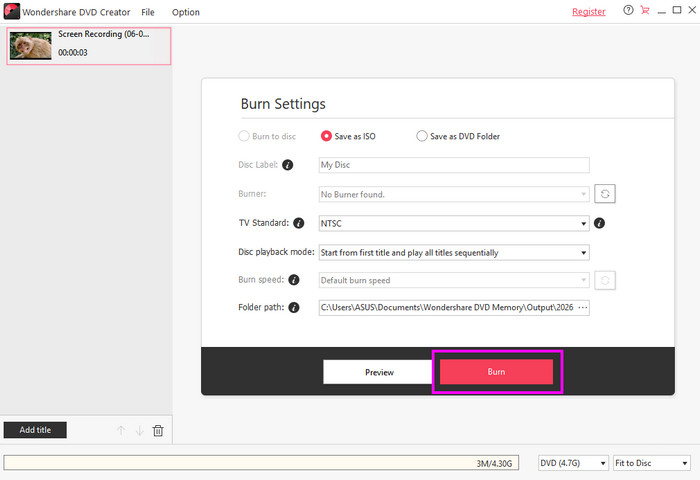Maximize the DVD Creator window

click(677, 10)
